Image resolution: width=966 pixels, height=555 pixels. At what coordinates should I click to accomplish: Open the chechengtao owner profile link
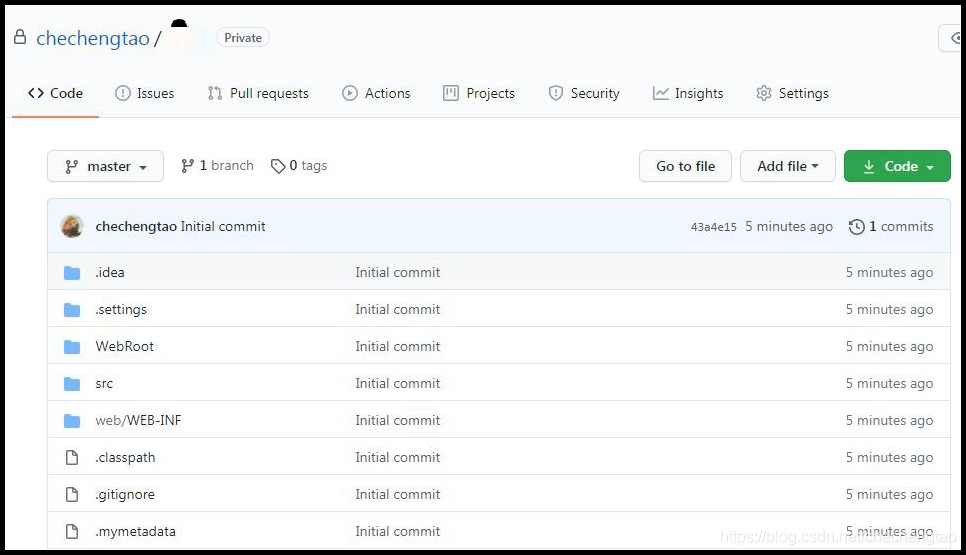(x=92, y=39)
